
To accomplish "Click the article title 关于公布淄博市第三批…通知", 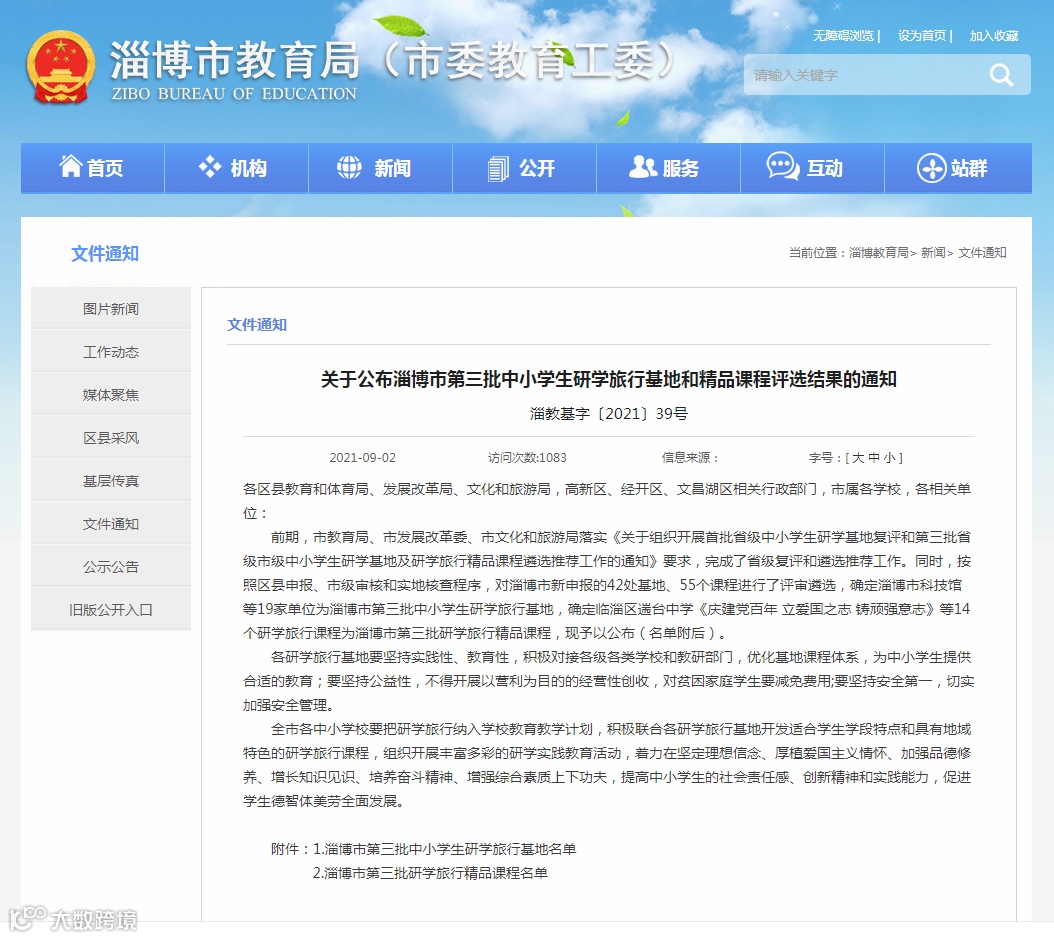I will (608, 379).
